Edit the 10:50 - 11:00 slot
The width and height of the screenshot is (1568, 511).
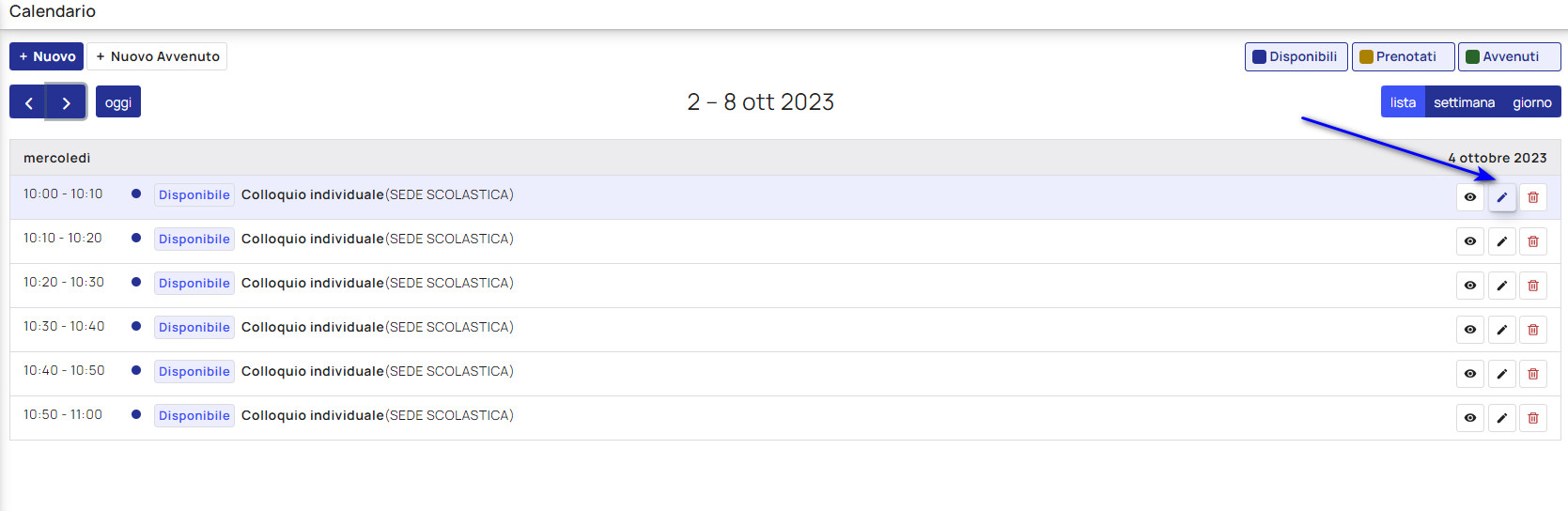1501,418
